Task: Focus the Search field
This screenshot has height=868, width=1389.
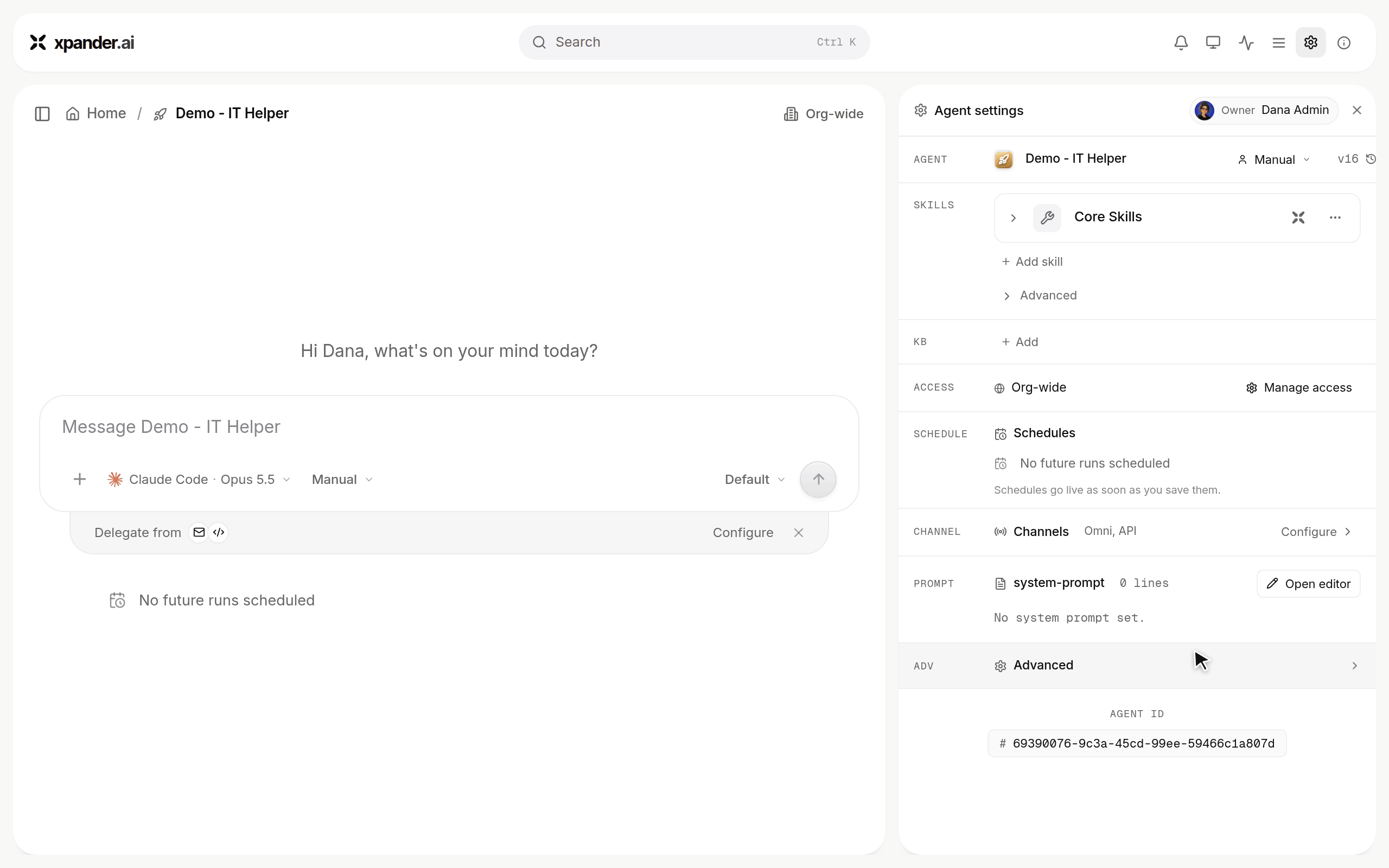Action: (694, 42)
